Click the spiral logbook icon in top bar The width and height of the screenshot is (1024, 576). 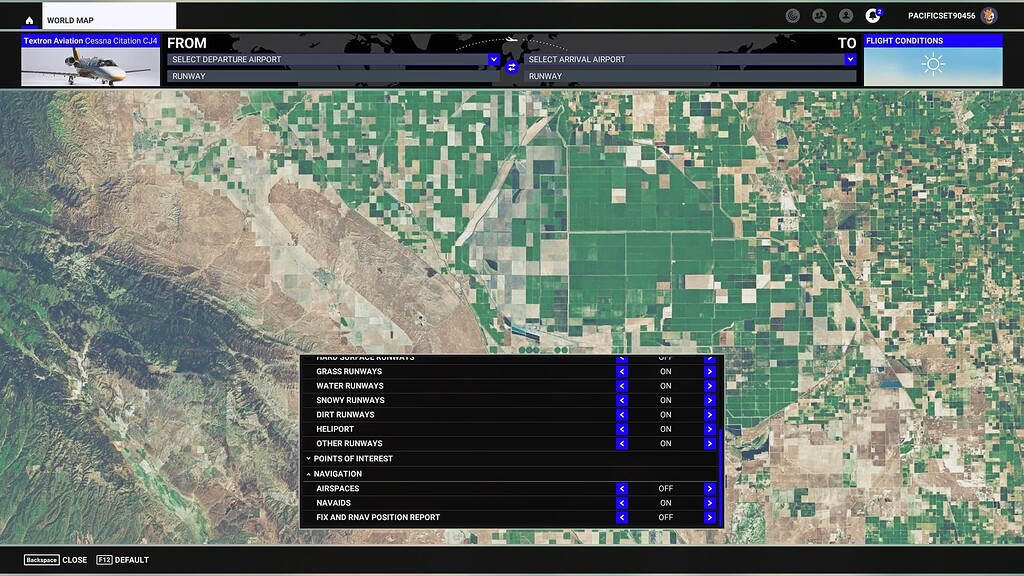coord(795,14)
